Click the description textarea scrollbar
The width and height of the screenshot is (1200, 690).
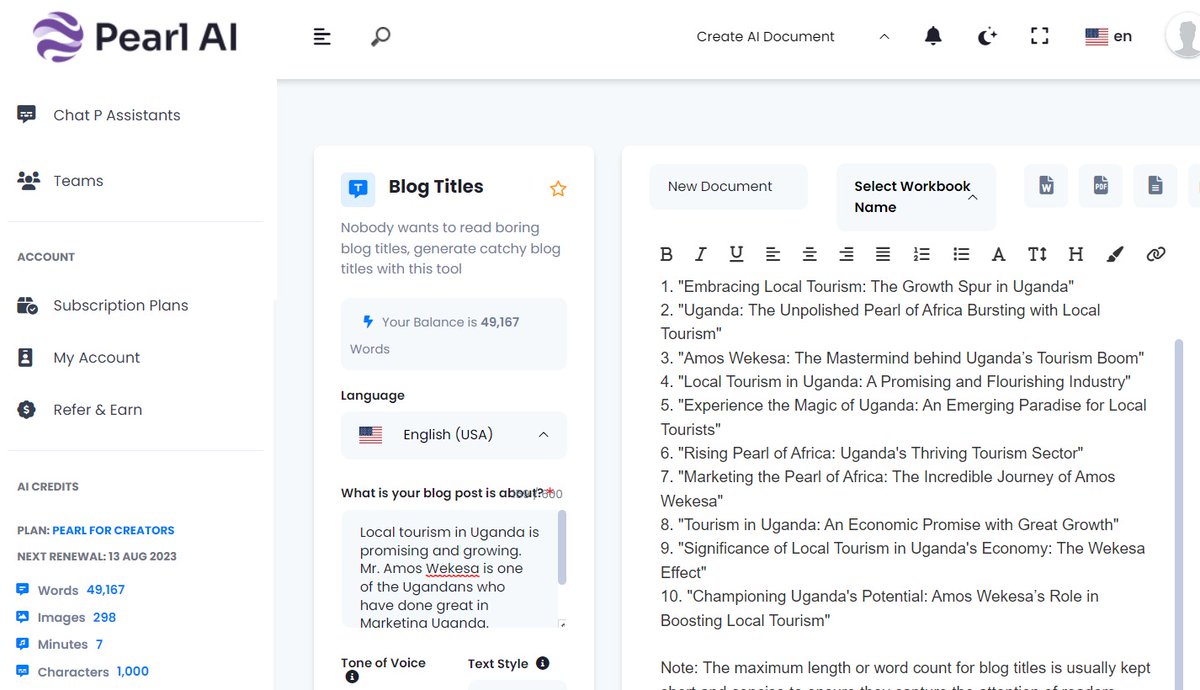pos(562,548)
